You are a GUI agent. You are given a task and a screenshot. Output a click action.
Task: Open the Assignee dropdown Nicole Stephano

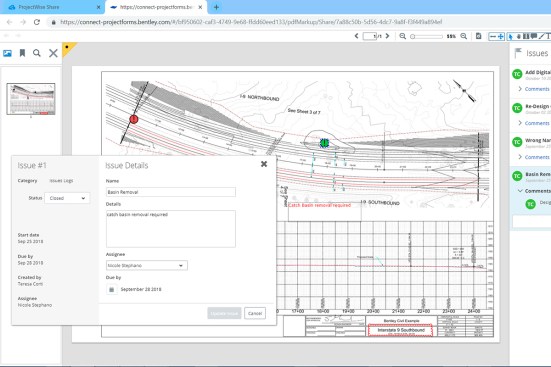(147, 265)
